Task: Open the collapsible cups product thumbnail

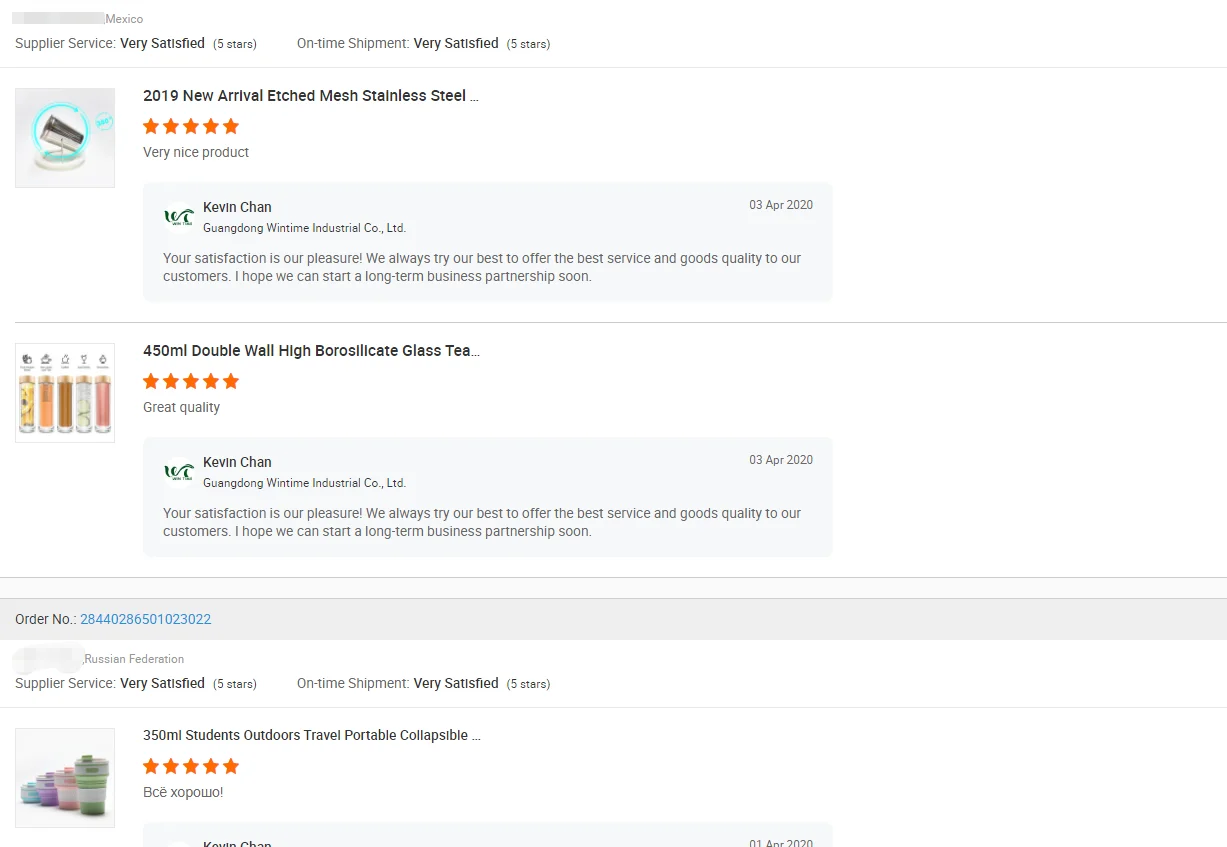Action: point(65,778)
